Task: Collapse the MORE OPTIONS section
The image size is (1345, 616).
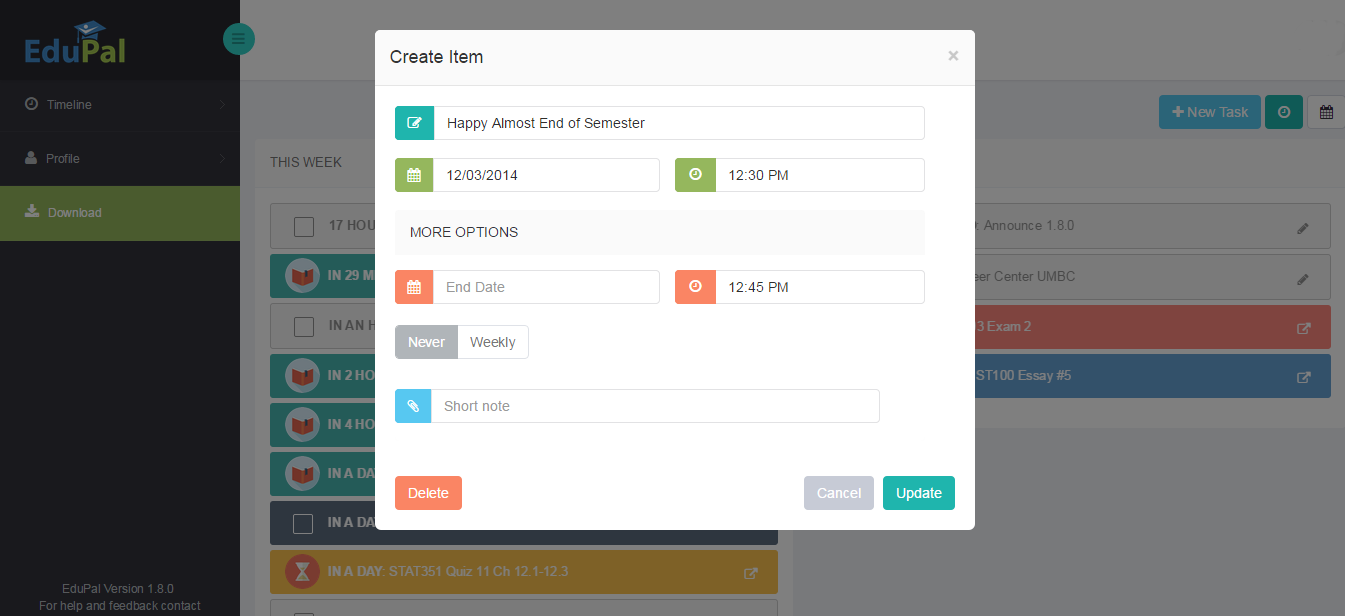Action: (660, 232)
